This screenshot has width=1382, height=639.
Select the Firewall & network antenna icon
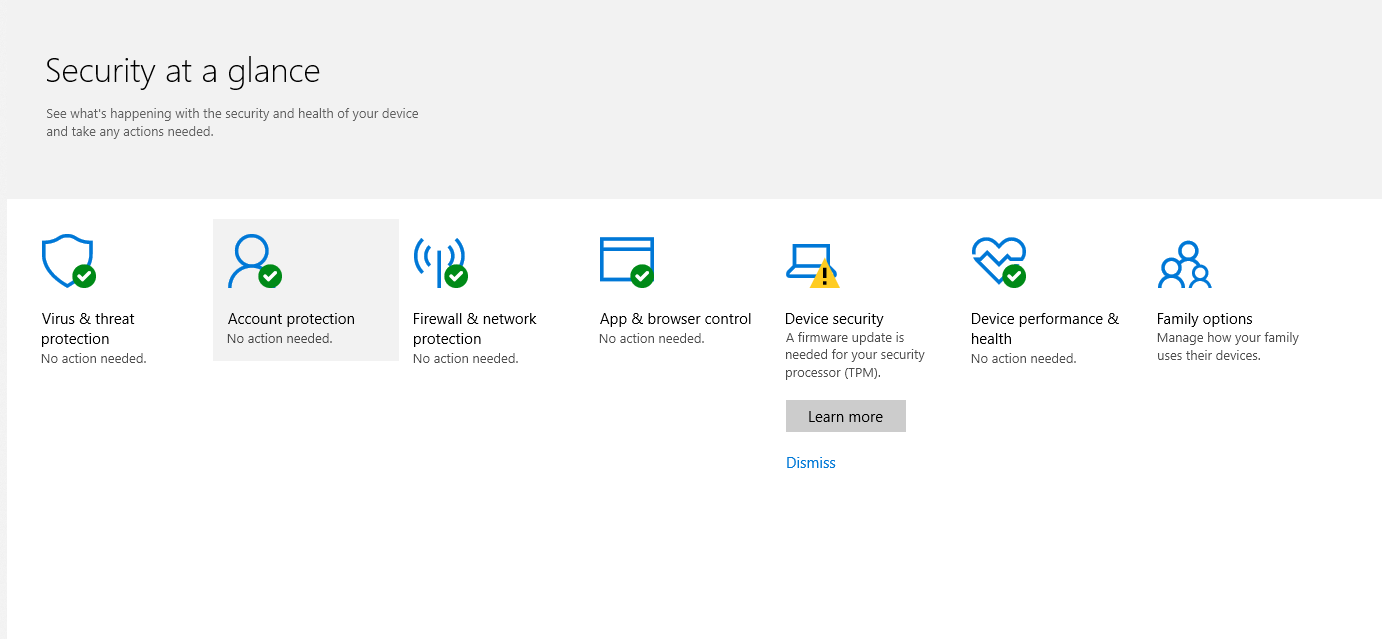(x=438, y=260)
